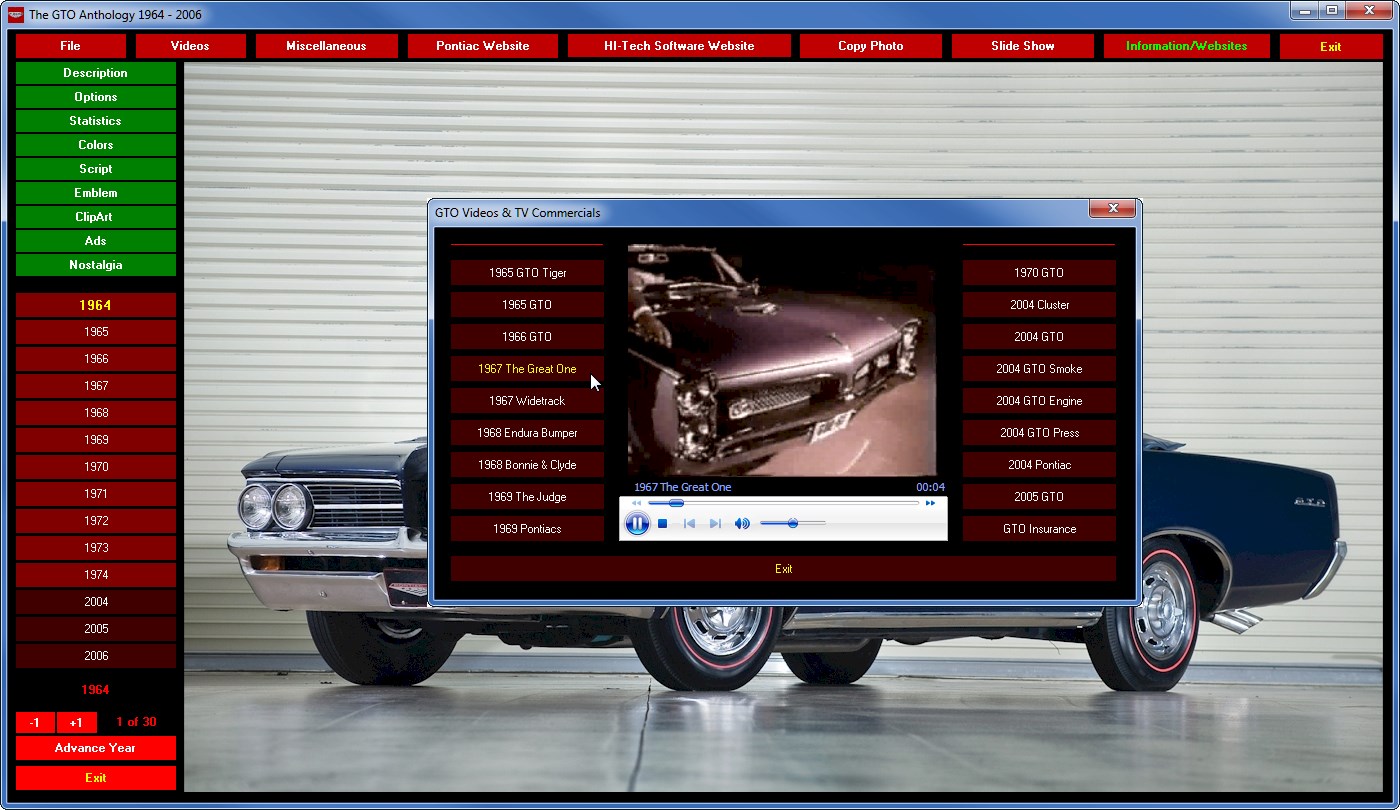
Task: Play the 2005 GTO video
Action: click(x=1039, y=497)
